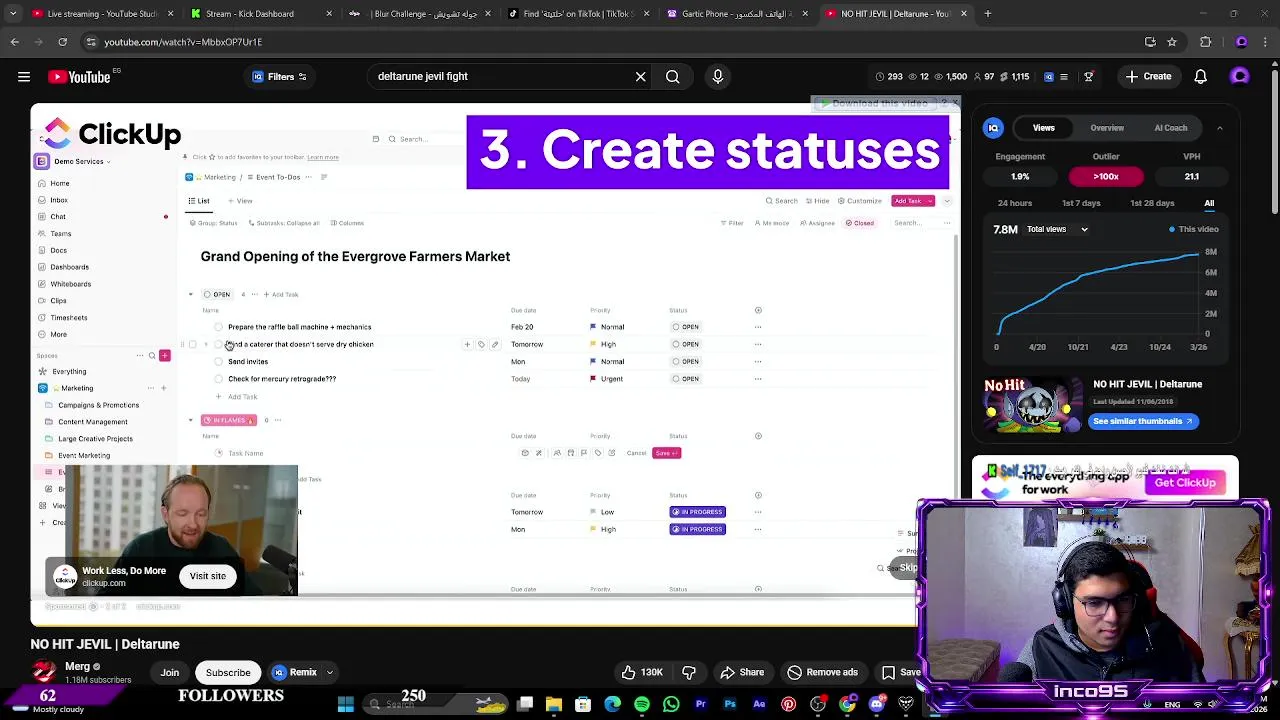Open the account avatar menu
This screenshot has height=720, width=1280.
(1240, 76)
